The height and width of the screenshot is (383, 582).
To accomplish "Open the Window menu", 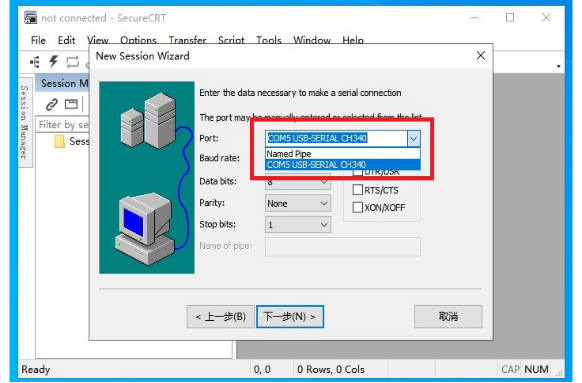I will pyautogui.click(x=312, y=40).
